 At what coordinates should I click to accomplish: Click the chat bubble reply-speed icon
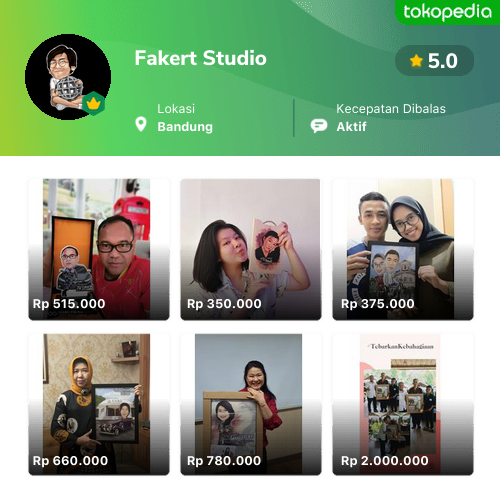pos(319,126)
